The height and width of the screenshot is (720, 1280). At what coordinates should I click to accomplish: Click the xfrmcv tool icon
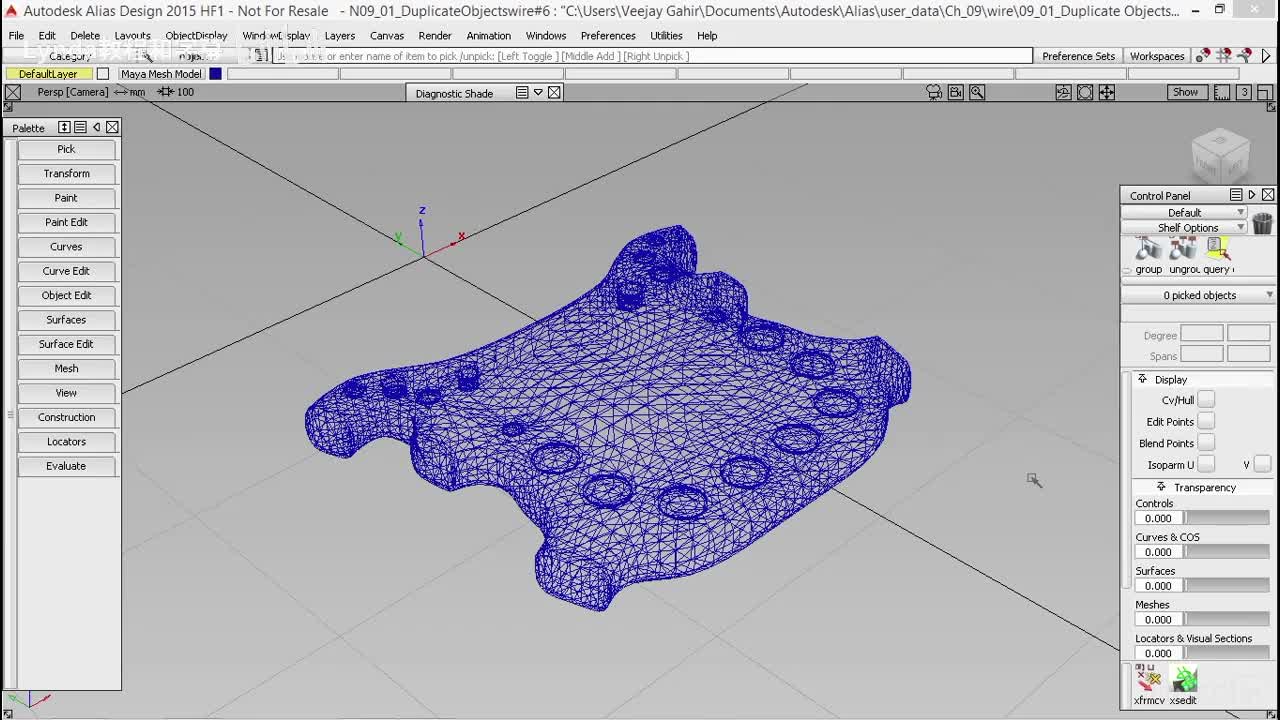pos(1148,680)
